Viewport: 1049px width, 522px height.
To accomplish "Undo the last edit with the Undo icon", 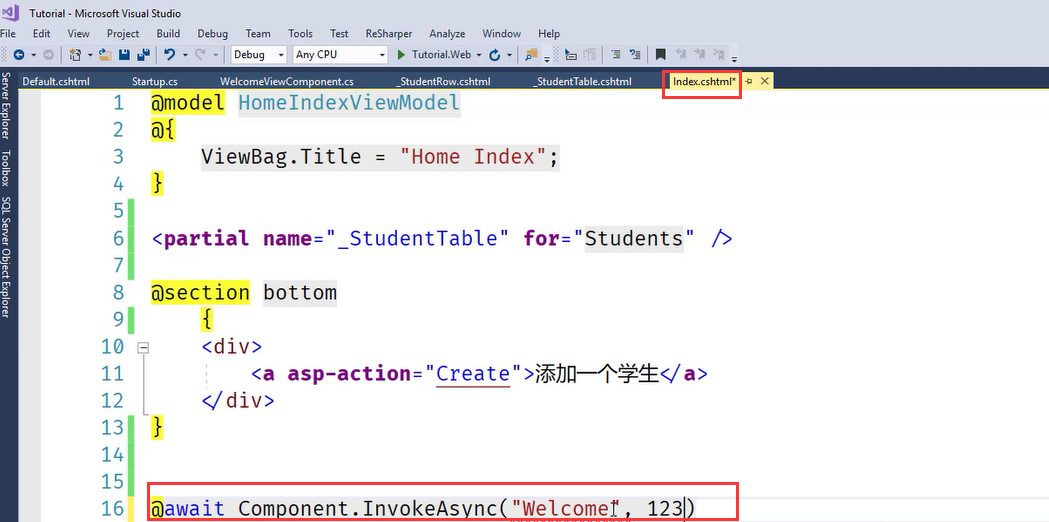I will tap(169, 55).
